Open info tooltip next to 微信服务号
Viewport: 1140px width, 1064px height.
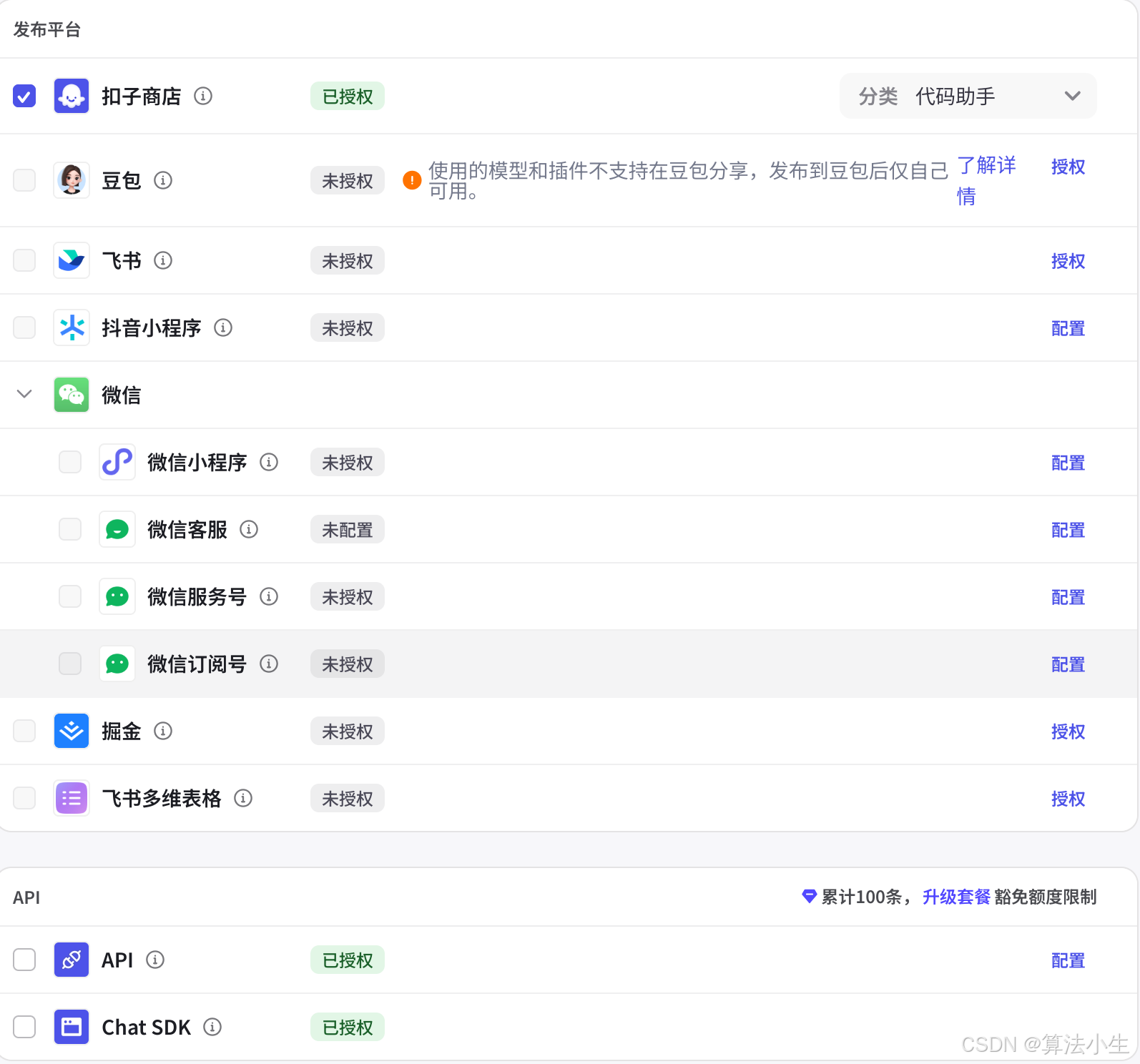click(x=269, y=596)
